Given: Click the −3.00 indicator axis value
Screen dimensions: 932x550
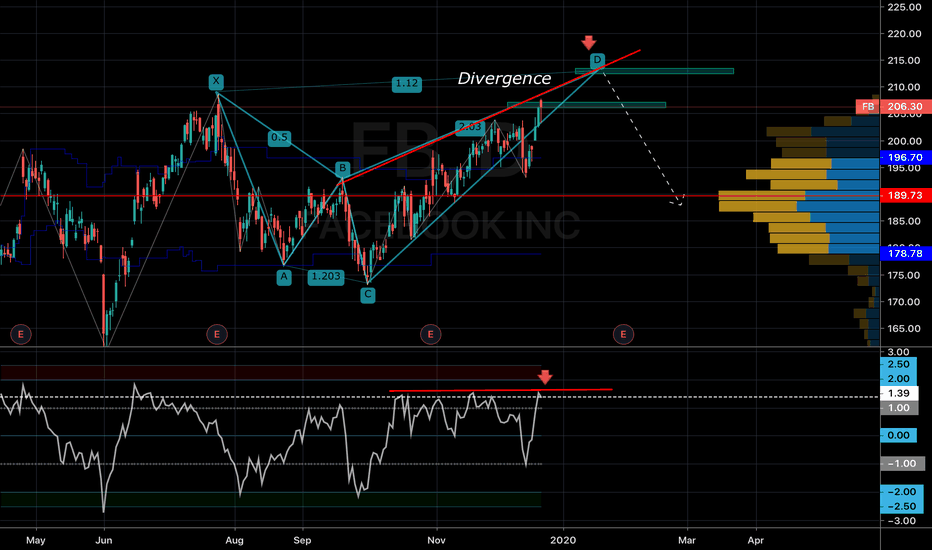Looking at the screenshot, I should (x=902, y=521).
